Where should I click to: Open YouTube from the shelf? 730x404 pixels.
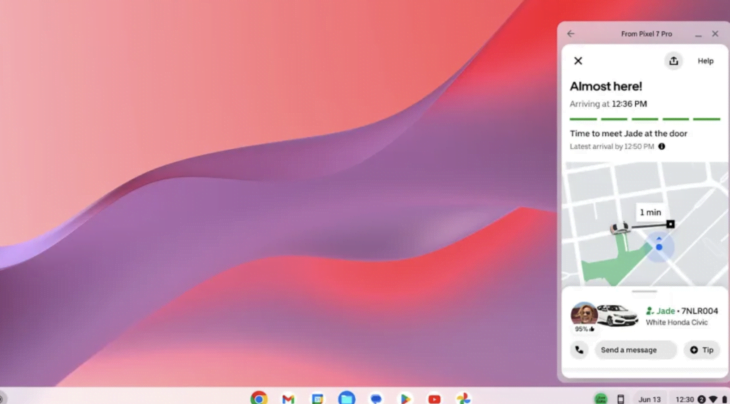click(434, 399)
